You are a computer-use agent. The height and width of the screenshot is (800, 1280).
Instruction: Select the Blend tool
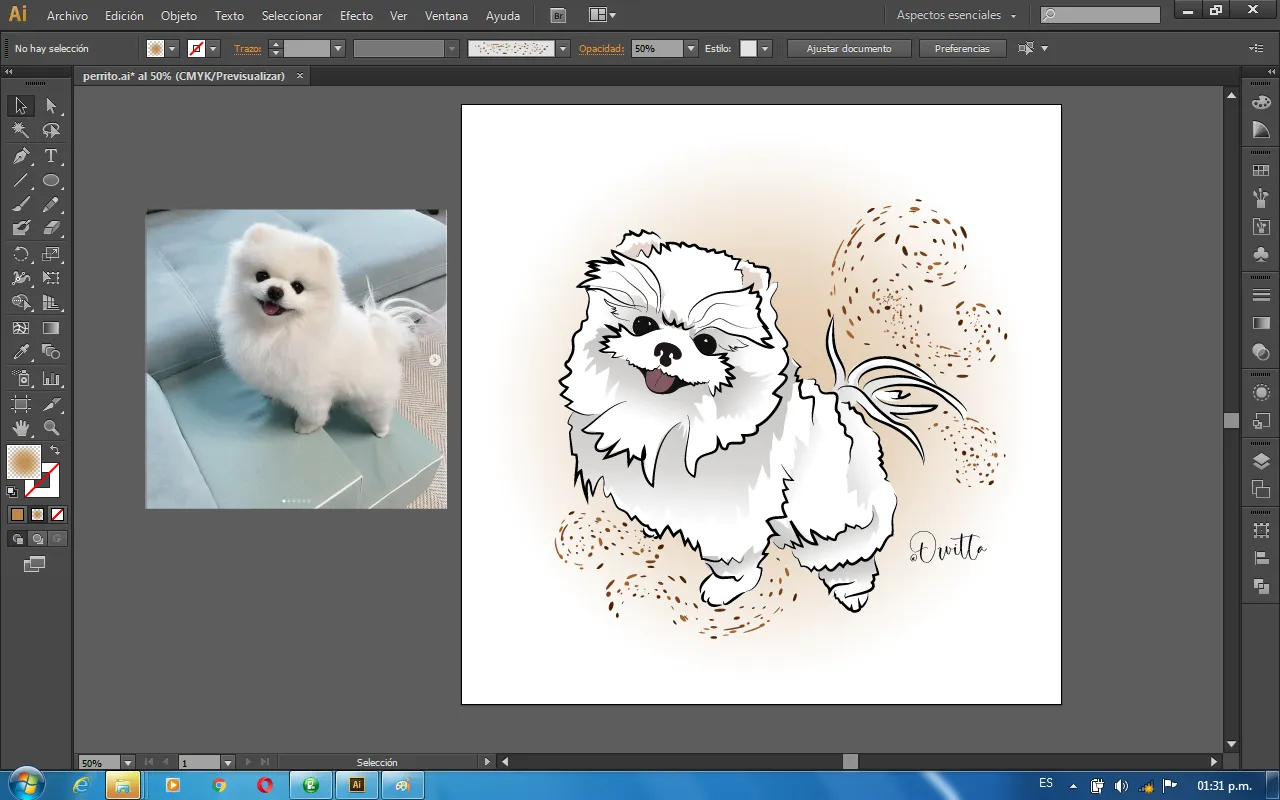pos(51,352)
